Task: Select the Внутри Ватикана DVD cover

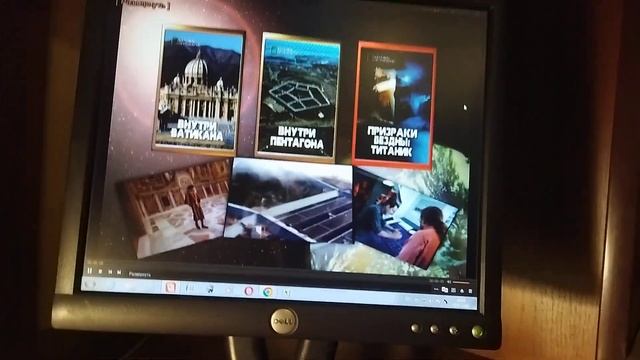Action: [x=199, y=90]
